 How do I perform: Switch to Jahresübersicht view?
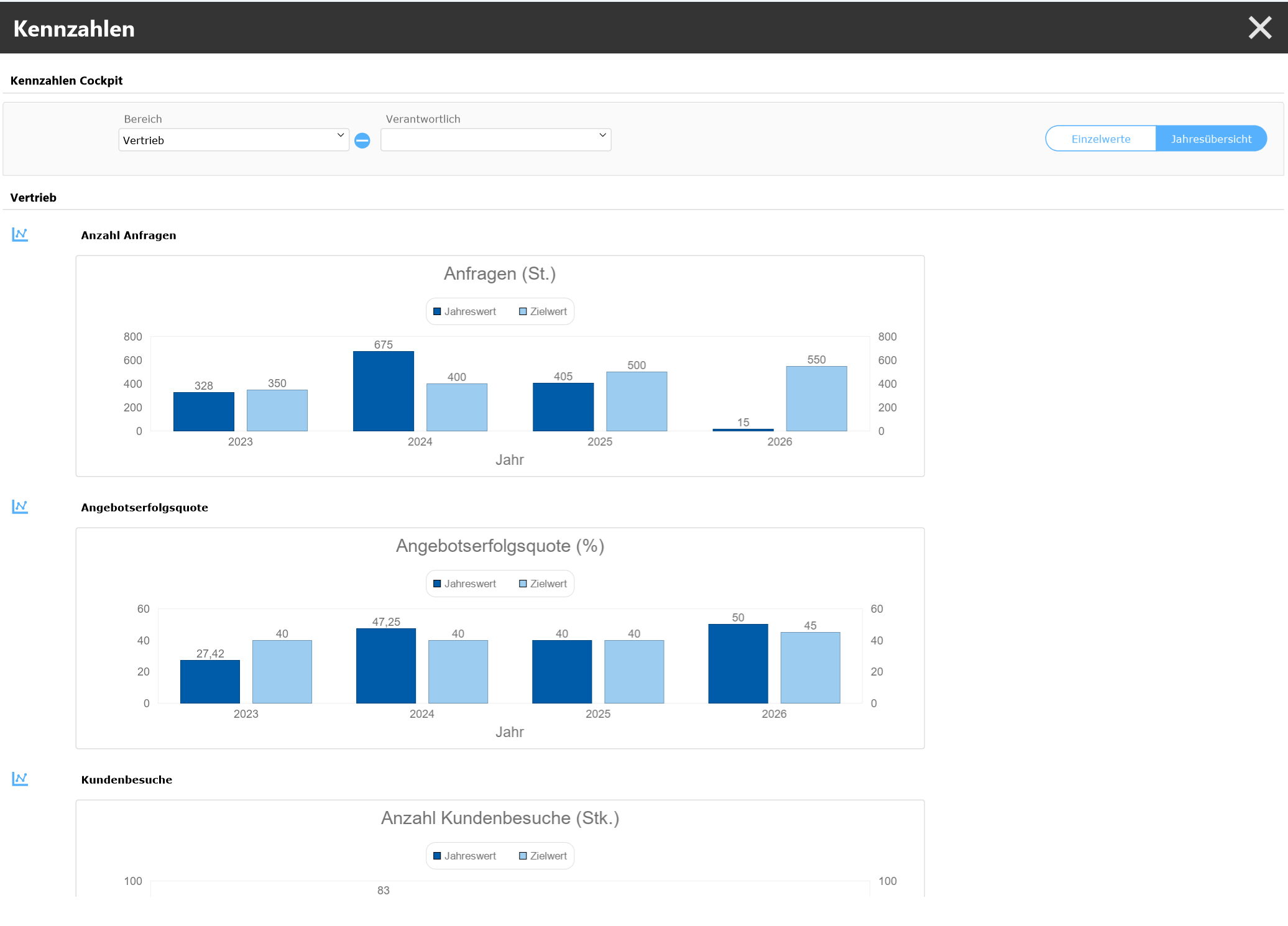[1210, 139]
